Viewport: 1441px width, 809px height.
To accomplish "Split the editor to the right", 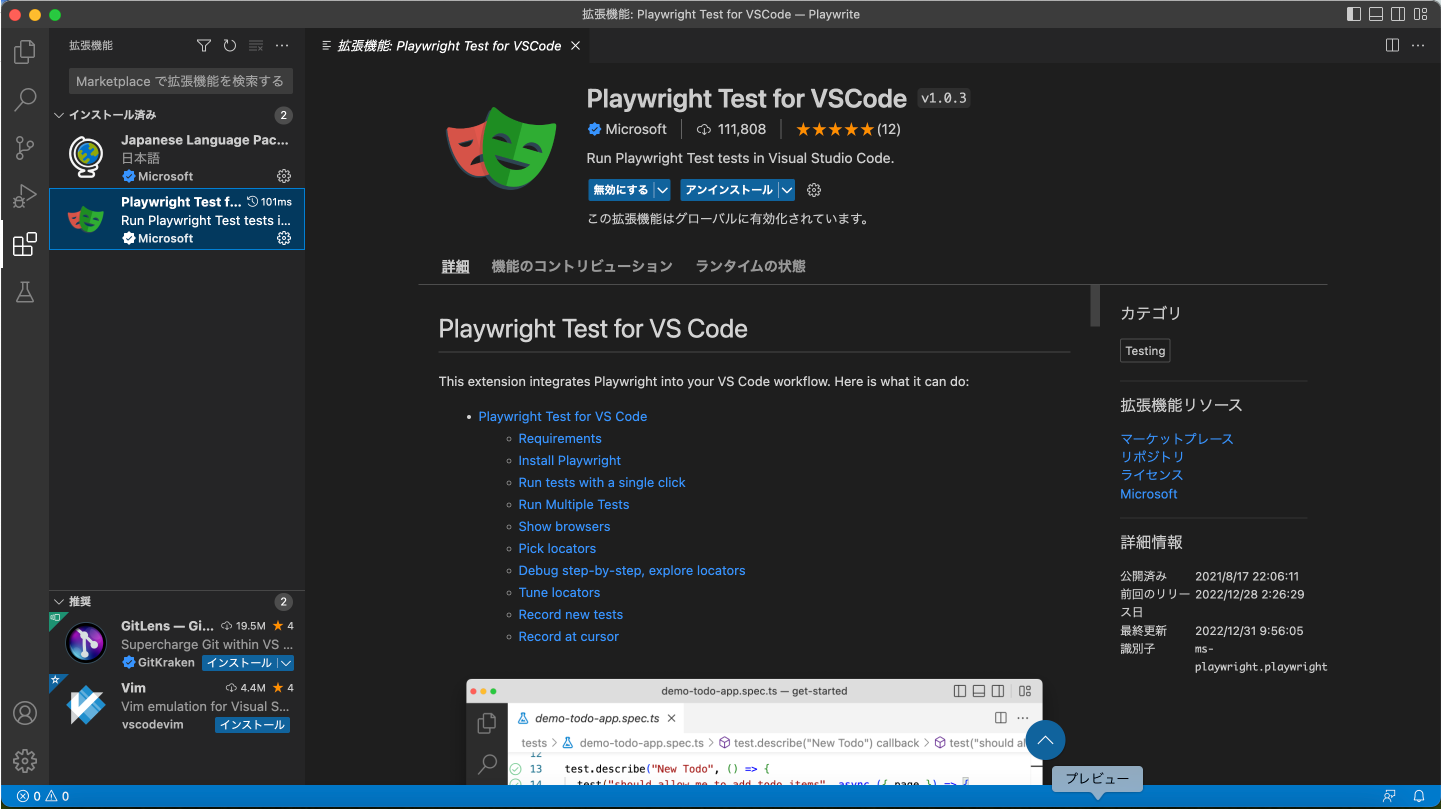I will (x=1392, y=46).
